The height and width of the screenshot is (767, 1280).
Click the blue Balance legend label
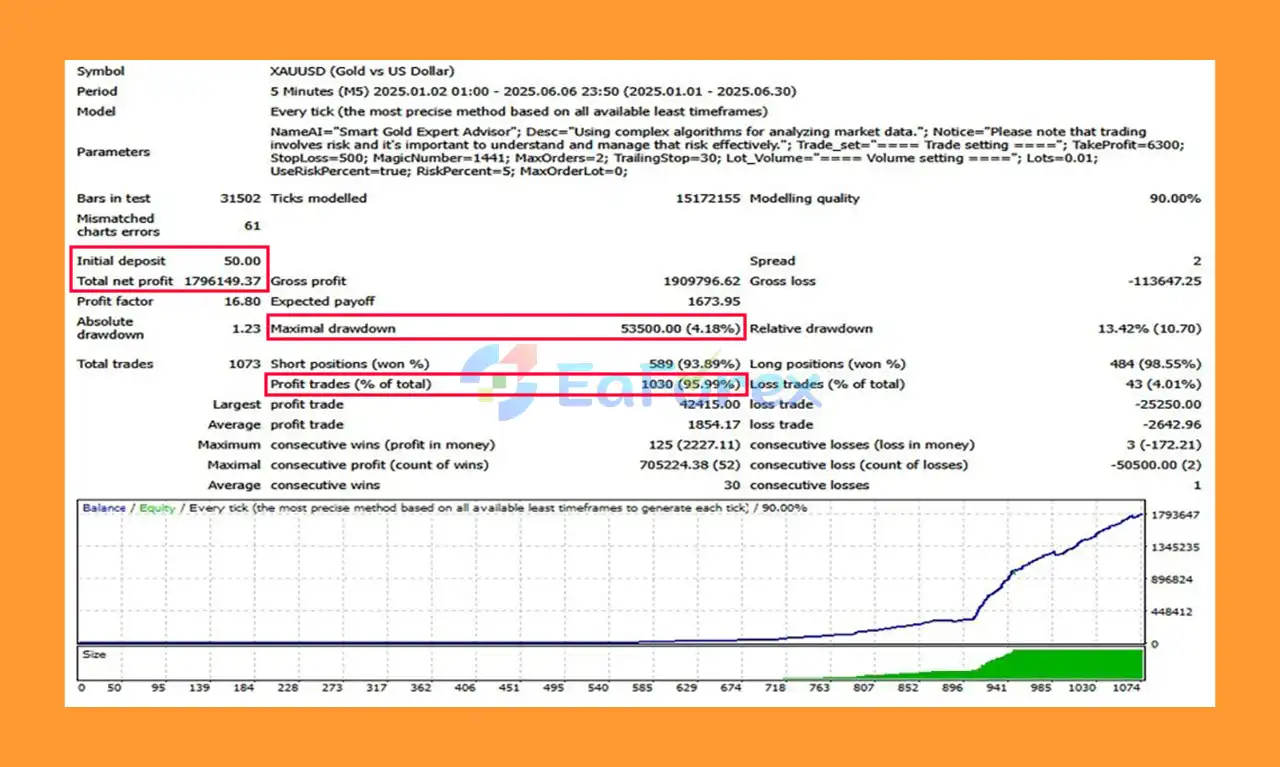104,508
